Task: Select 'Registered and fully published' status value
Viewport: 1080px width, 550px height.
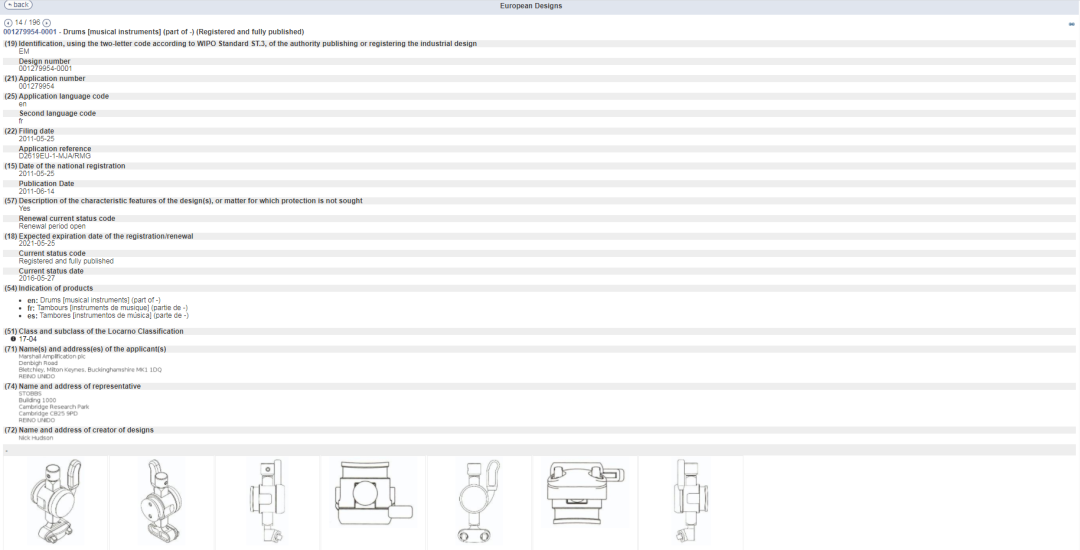Action: point(66,262)
